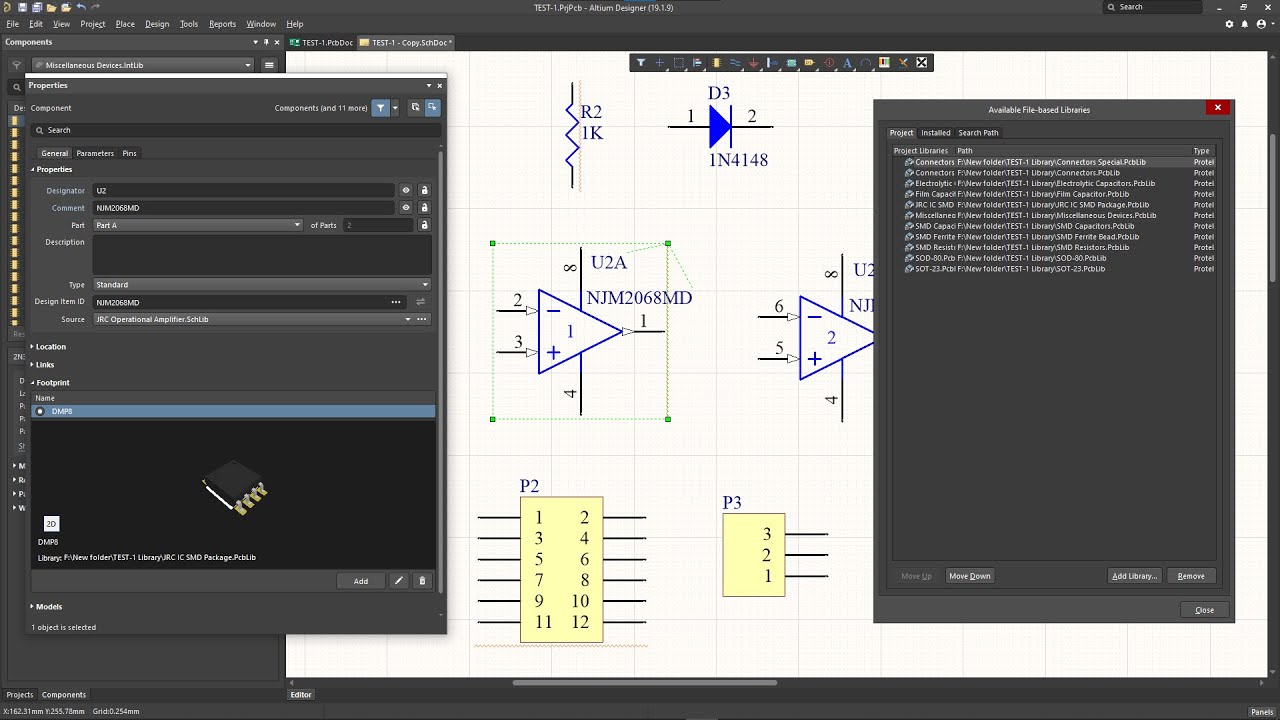
Task: Click the Open document folder icon
Action: (52, 7)
